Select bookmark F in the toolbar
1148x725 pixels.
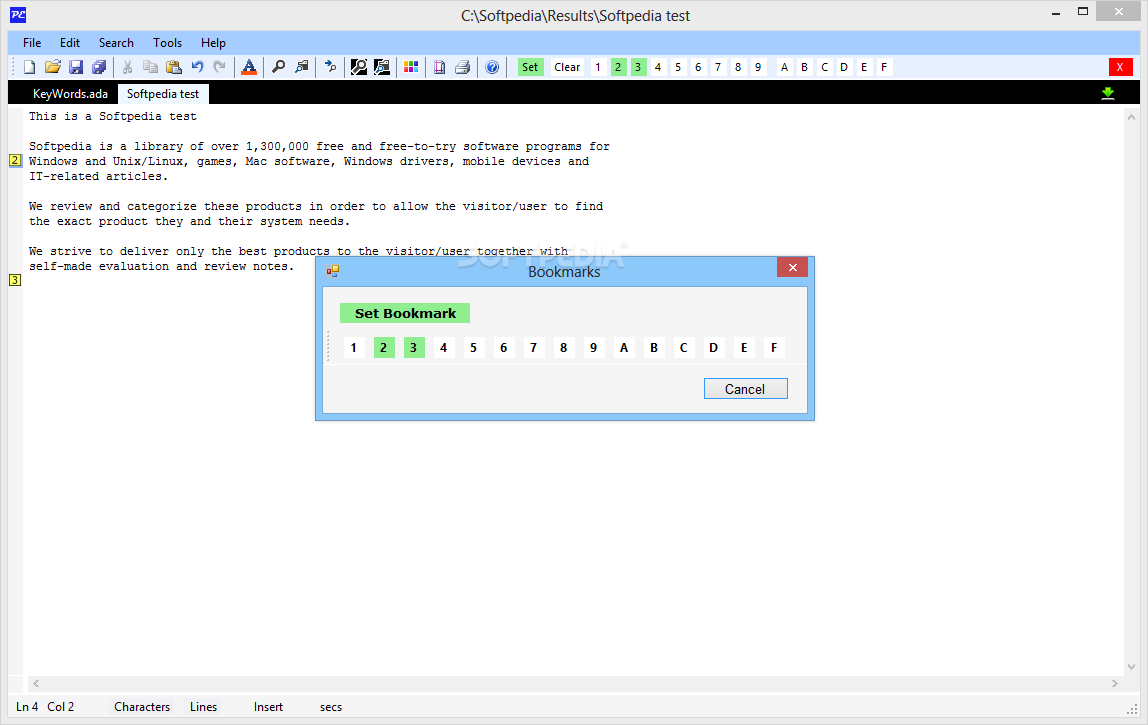(884, 67)
